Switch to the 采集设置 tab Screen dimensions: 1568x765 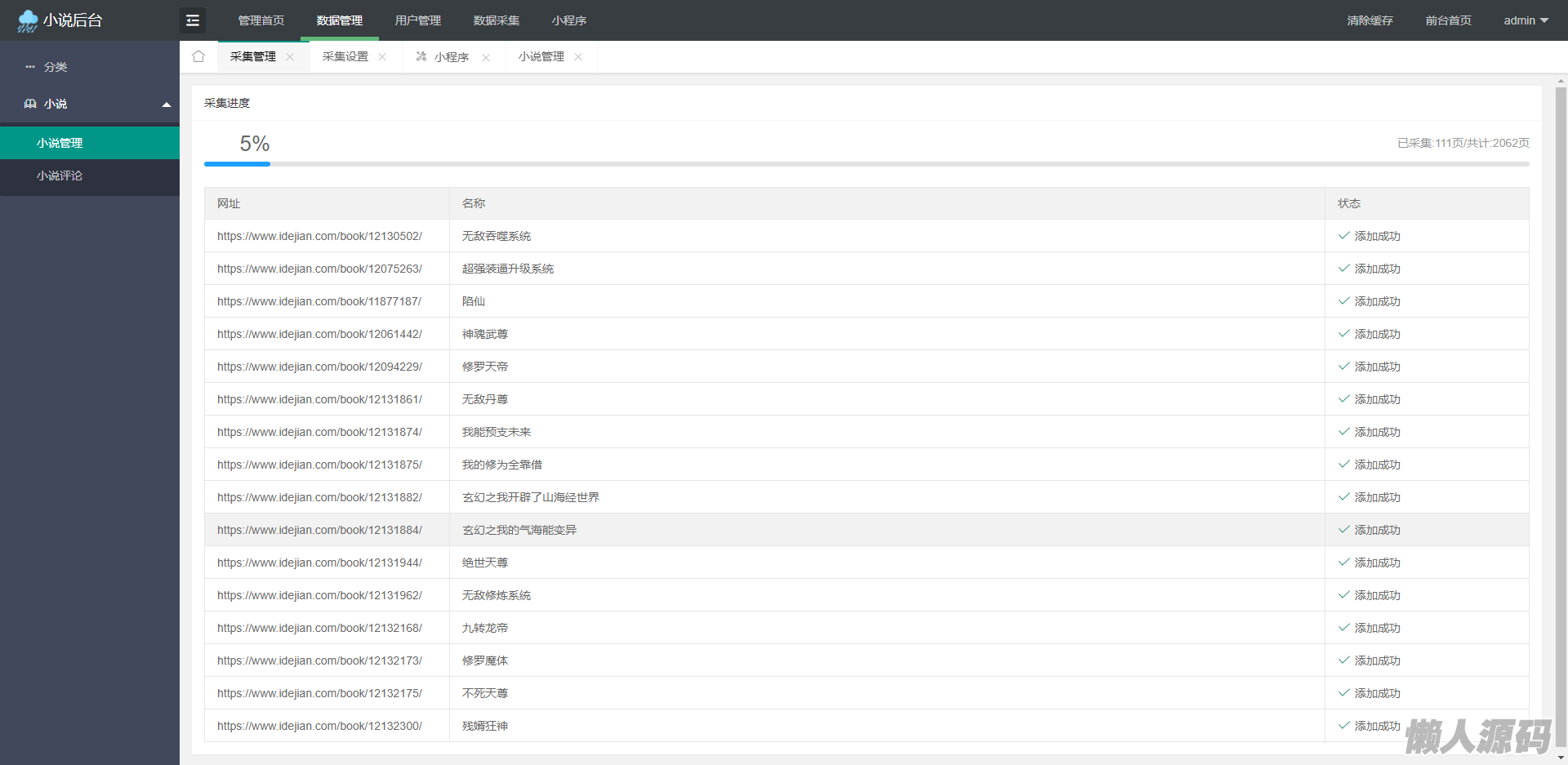coord(345,56)
